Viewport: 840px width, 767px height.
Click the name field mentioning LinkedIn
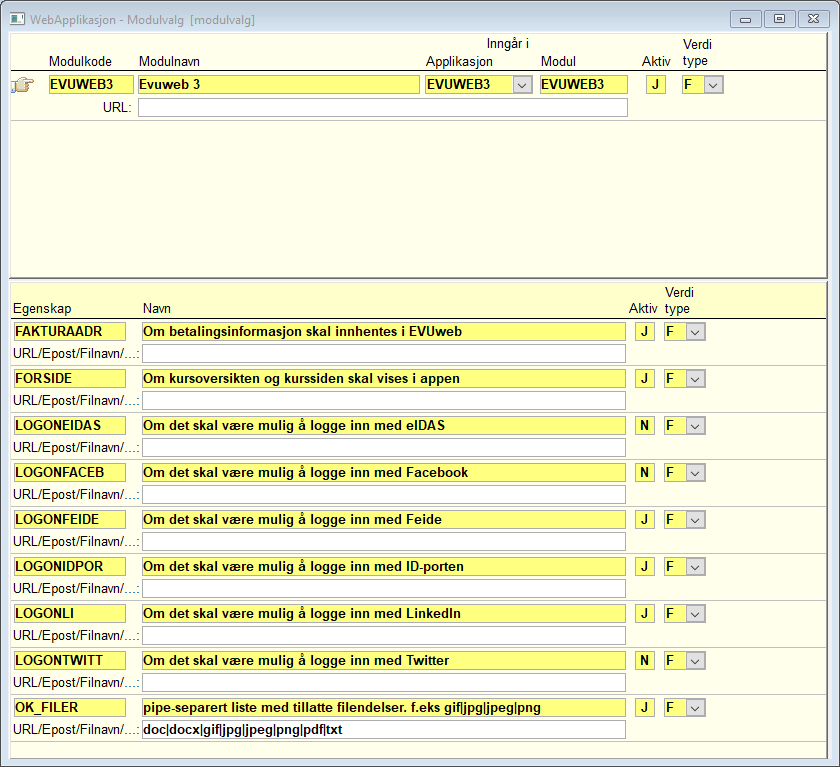pyautogui.click(x=384, y=614)
